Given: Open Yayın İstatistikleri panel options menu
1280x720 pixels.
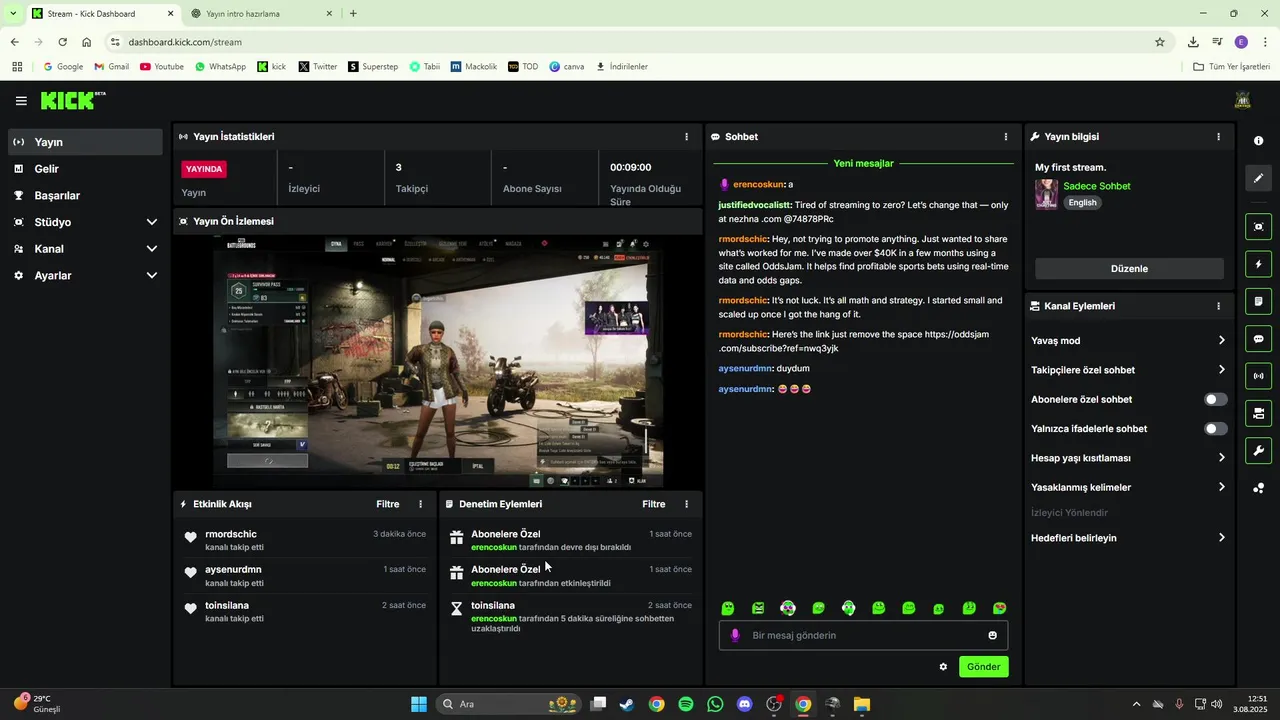Looking at the screenshot, I should (x=686, y=137).
